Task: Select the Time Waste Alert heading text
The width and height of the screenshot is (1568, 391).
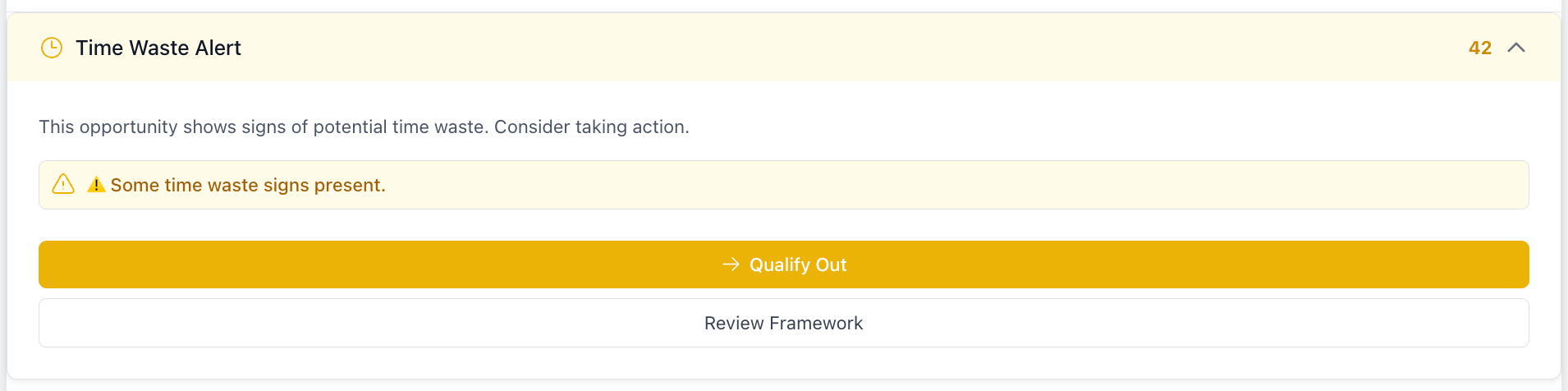Action: tap(158, 48)
